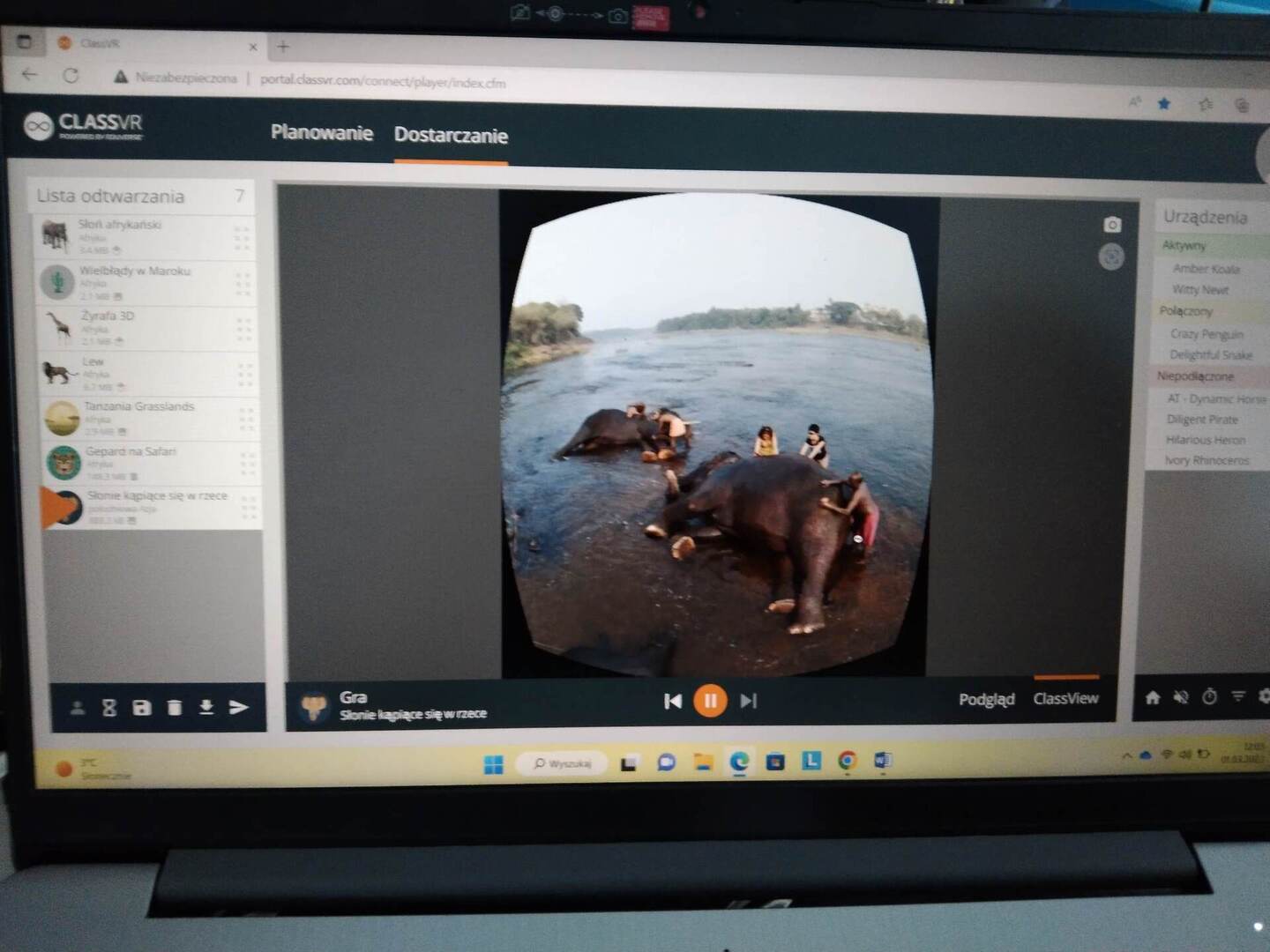1270x952 pixels.
Task: Click the camera snapshot icon in viewer
Action: click(x=1112, y=225)
